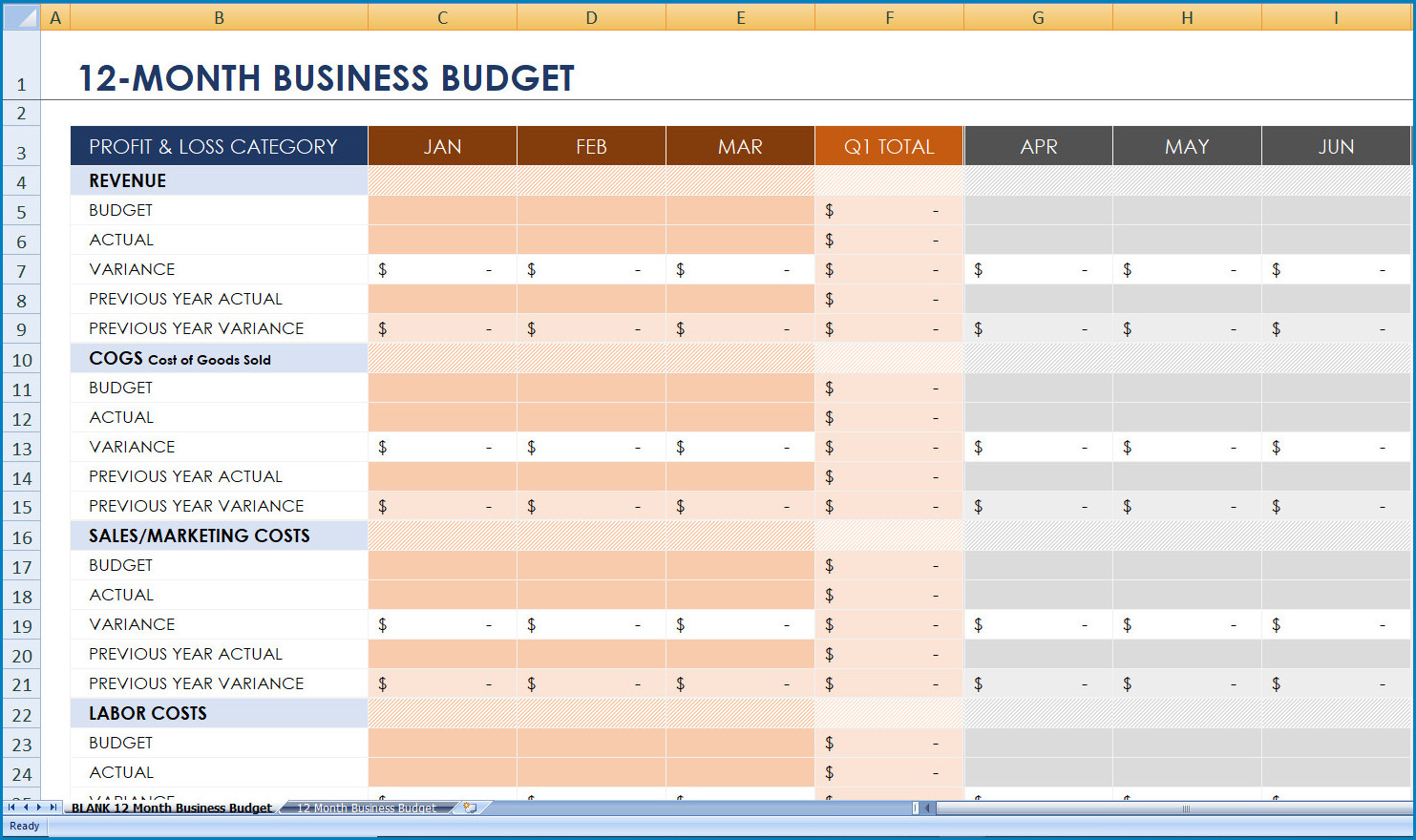Viewport: 1416px width, 840px height.
Task: Switch to the 12 Month Business Budget sheet
Action: [367, 808]
